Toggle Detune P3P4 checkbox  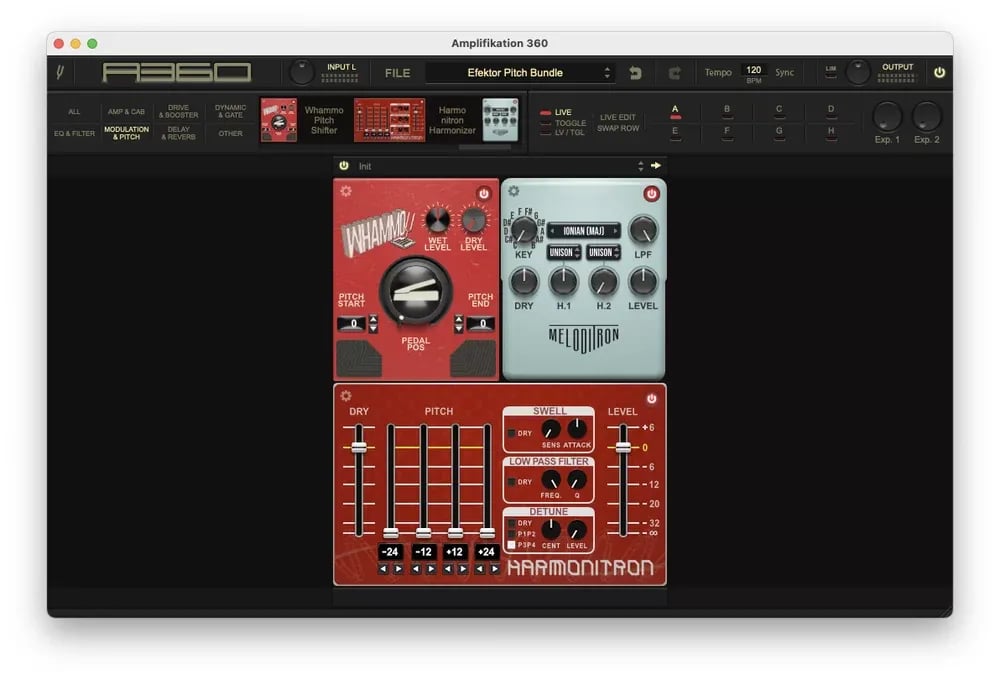coord(511,545)
